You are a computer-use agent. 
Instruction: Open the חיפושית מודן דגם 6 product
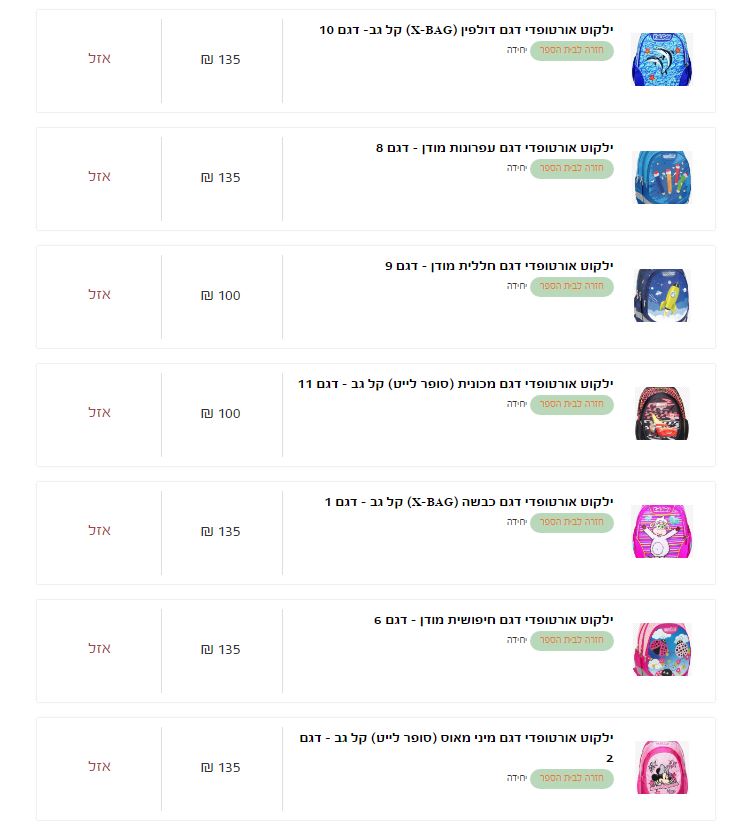click(493, 620)
